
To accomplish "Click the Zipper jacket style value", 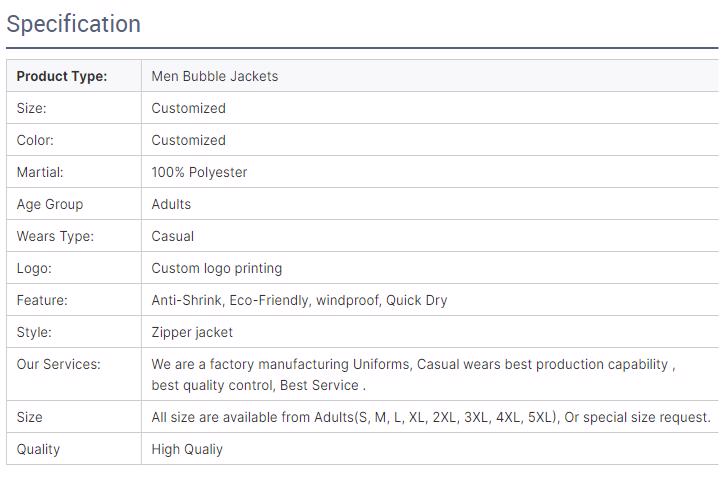I will click(192, 332).
